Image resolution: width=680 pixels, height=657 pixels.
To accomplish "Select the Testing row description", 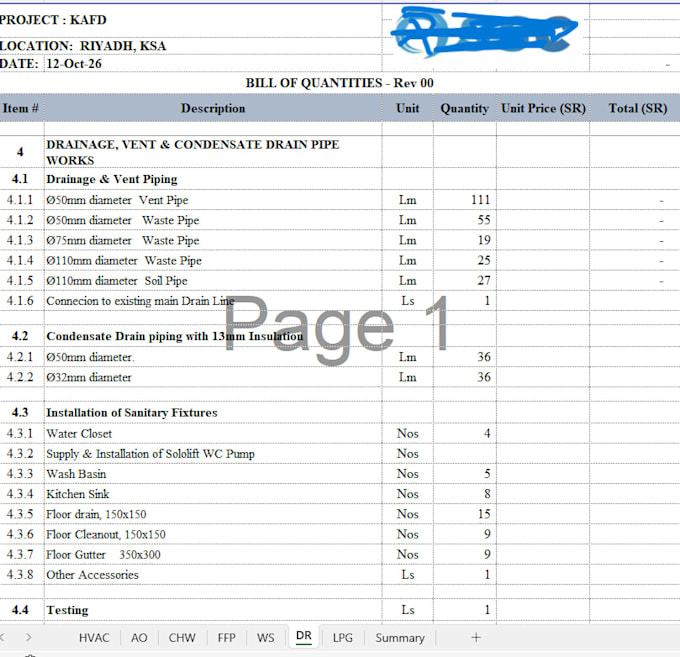I will coord(213,610).
